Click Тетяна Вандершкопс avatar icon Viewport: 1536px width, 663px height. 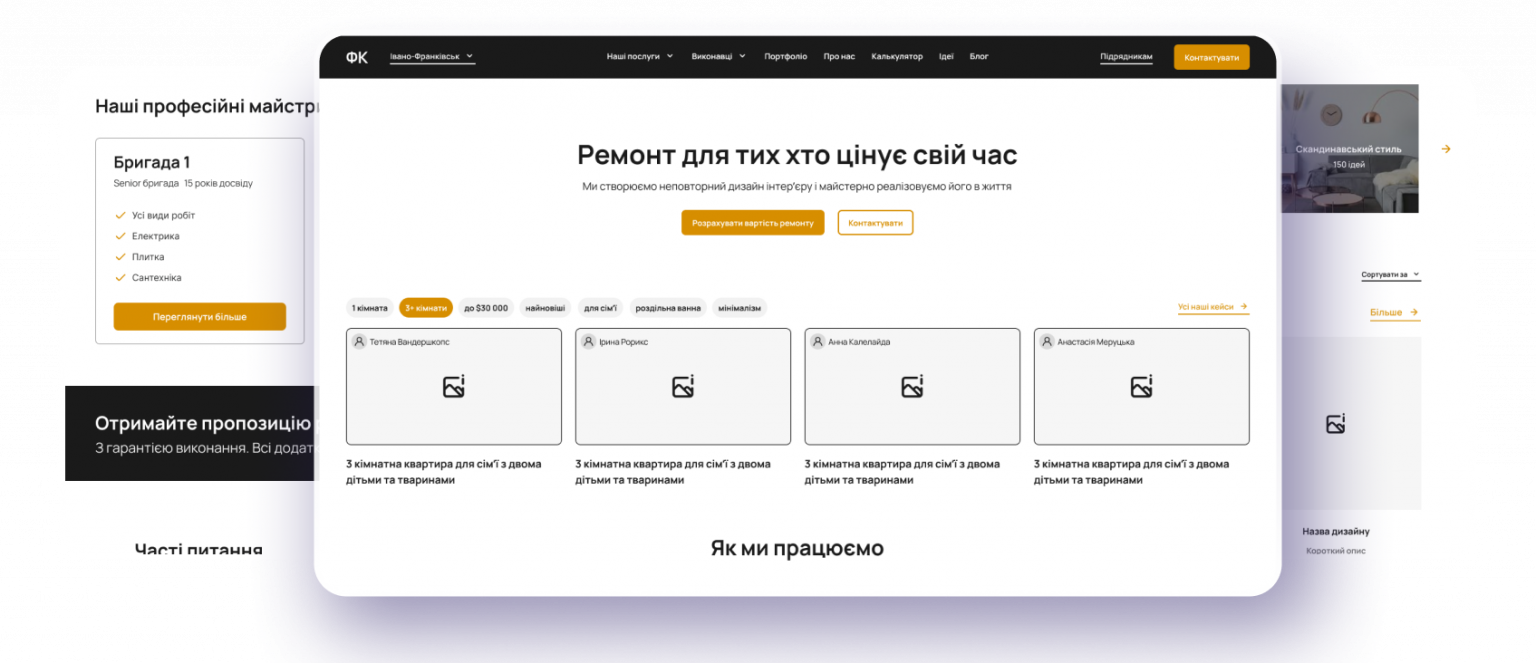(x=359, y=342)
